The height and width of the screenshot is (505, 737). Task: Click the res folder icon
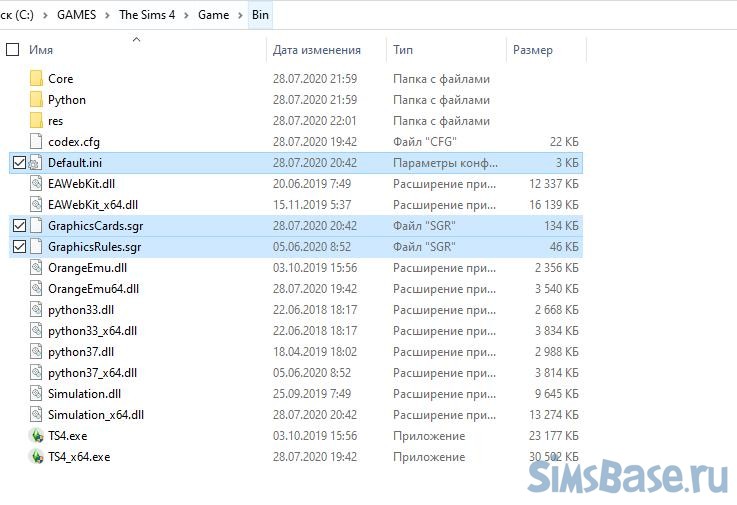[37, 121]
